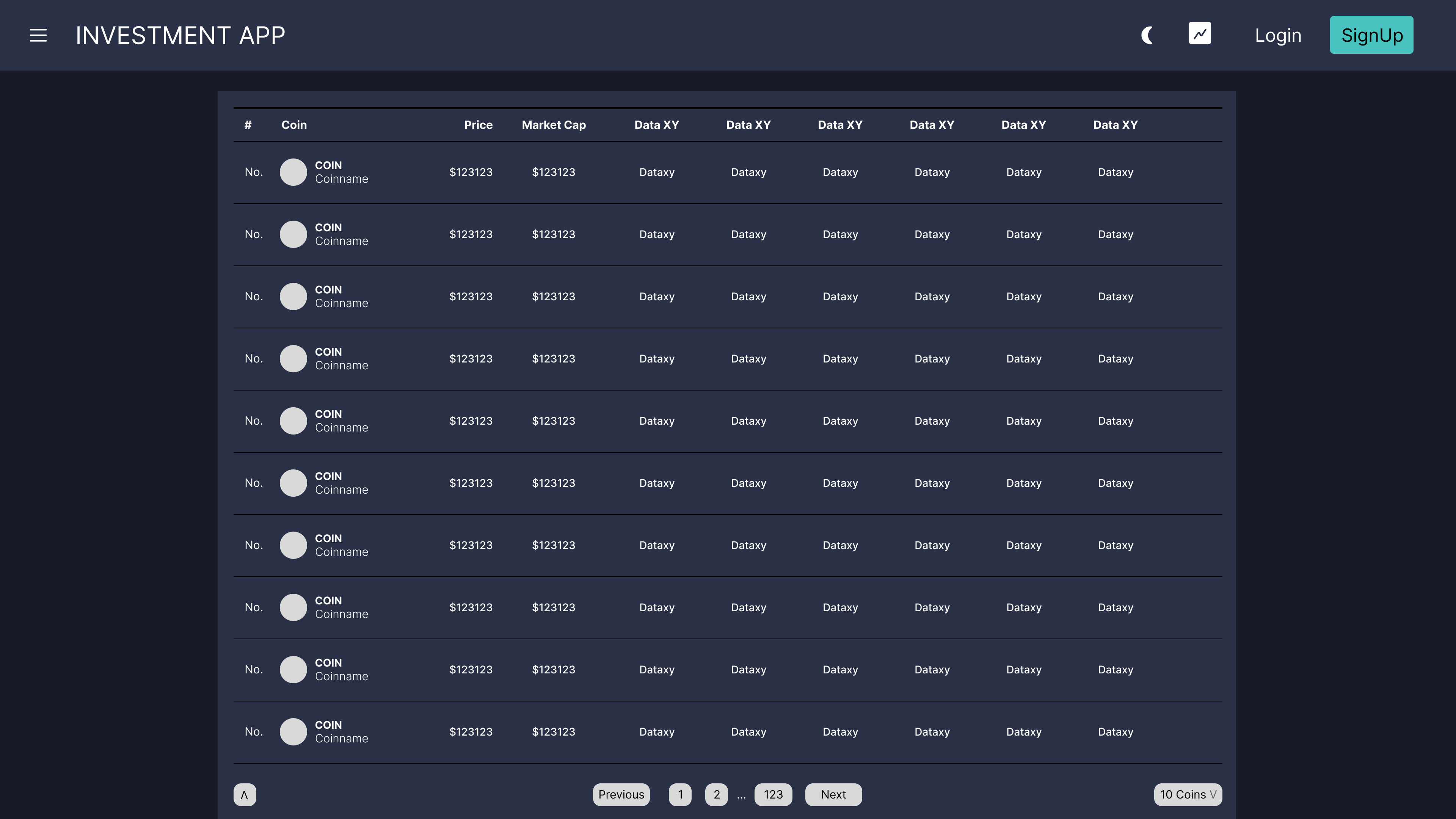Screen dimensions: 1456x819
Task: Click the coin avatar in the fifth row
Action: pos(293,420)
